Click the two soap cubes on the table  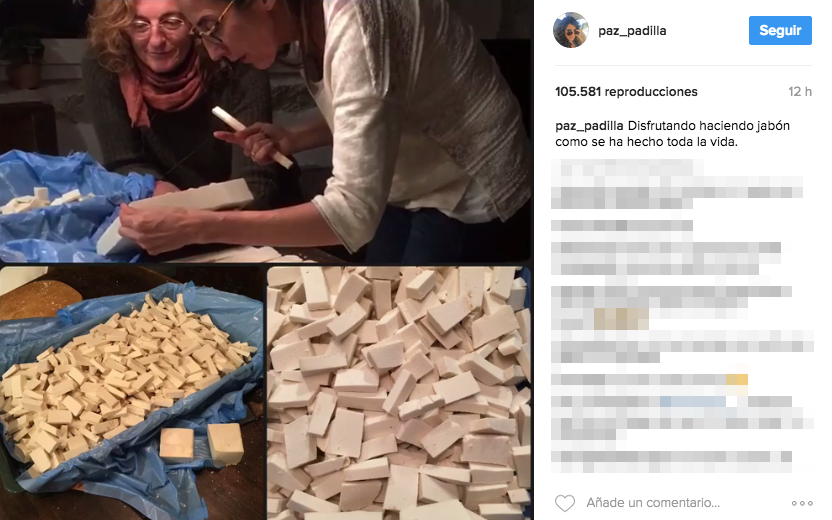tap(202, 444)
